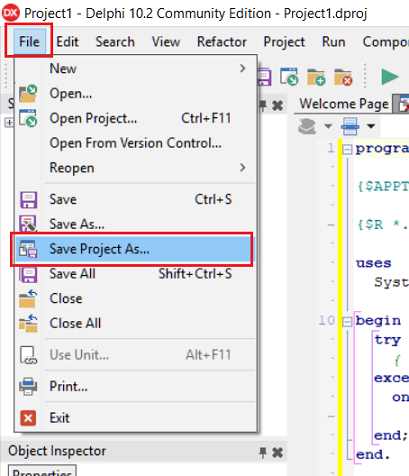The image size is (409, 476).
Task: Click the Delphi application logo icon
Action: pyautogui.click(x=11, y=13)
